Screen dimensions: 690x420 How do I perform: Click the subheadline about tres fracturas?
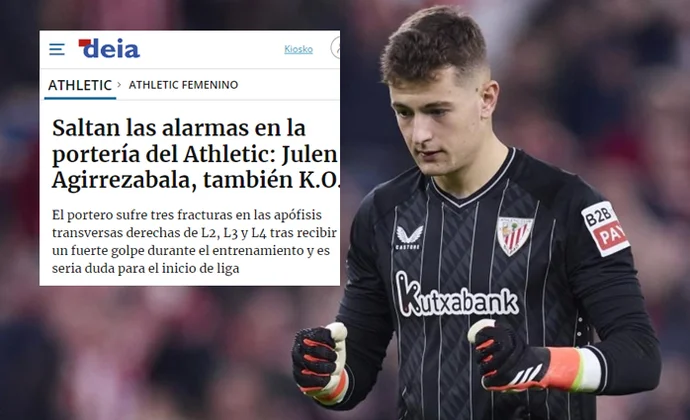[x=194, y=242]
